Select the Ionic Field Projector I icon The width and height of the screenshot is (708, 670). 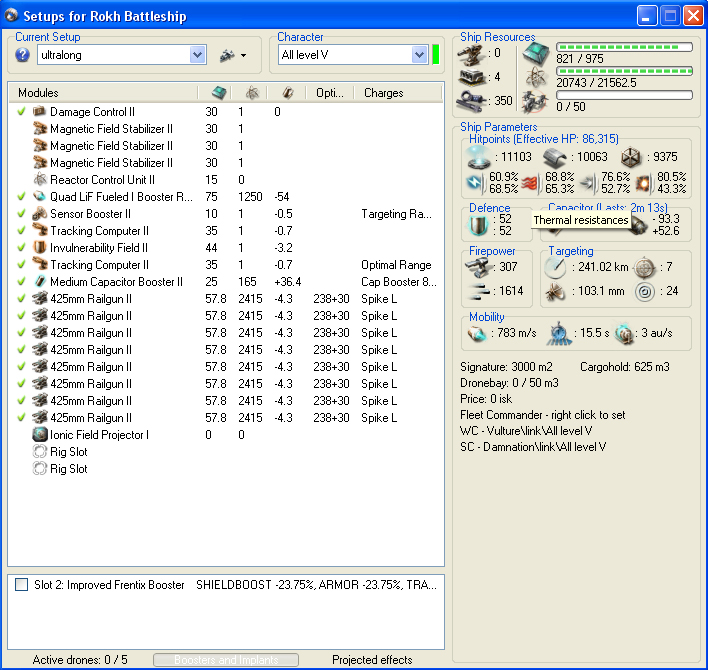point(40,434)
